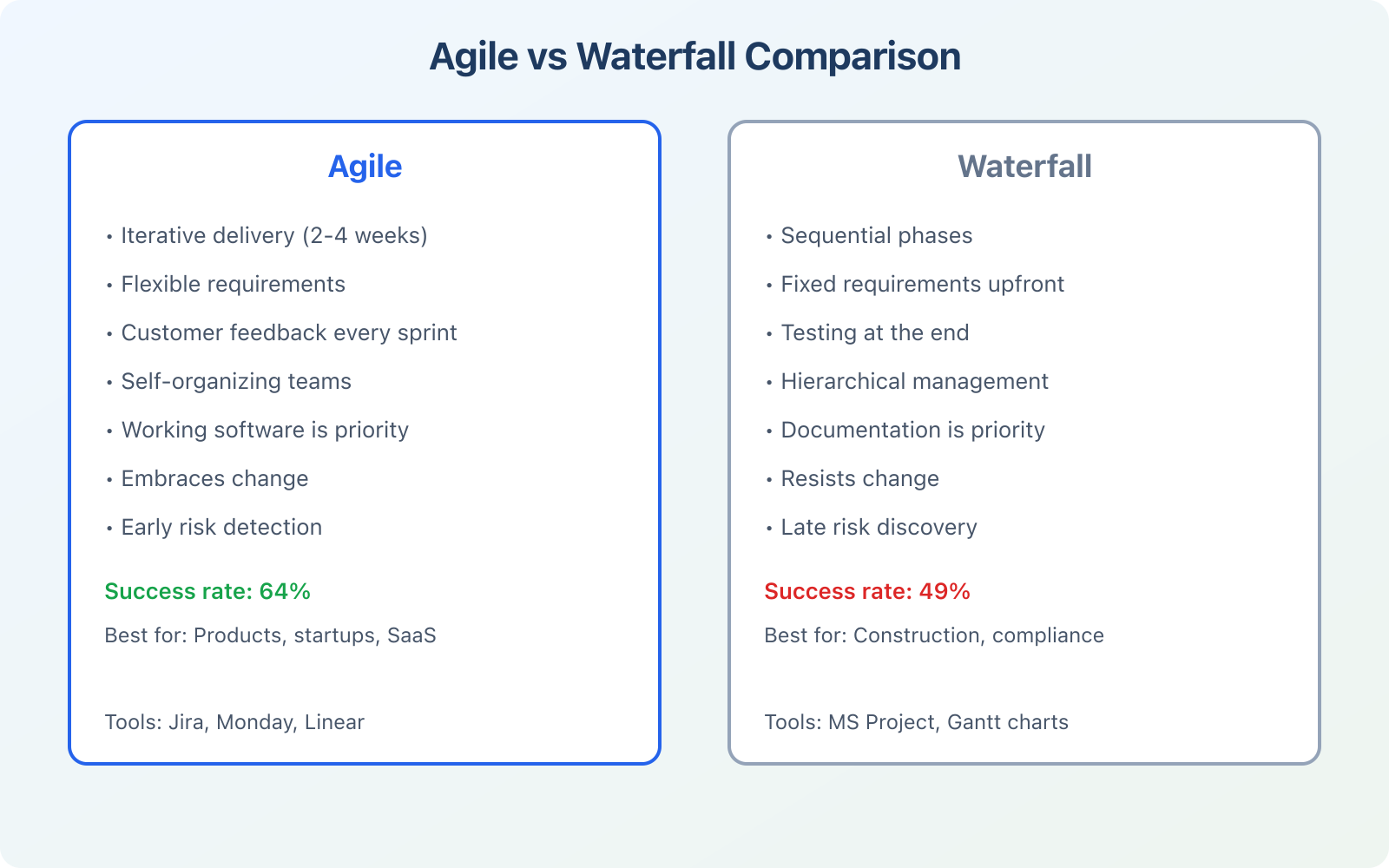Image resolution: width=1389 pixels, height=868 pixels.
Task: Click the "Early risk detection" item
Action: point(221,528)
